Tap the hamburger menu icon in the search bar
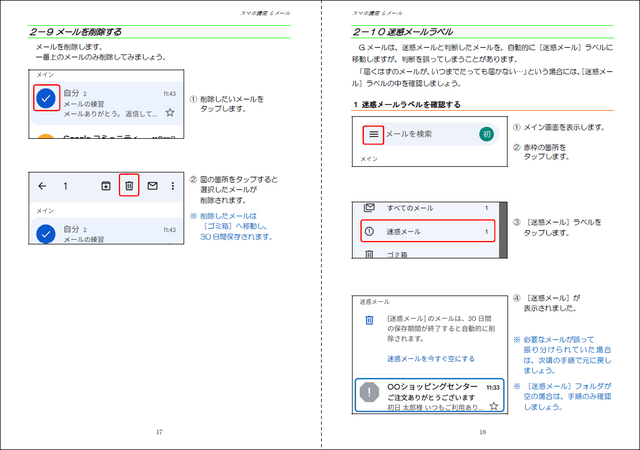 pyautogui.click(x=373, y=134)
